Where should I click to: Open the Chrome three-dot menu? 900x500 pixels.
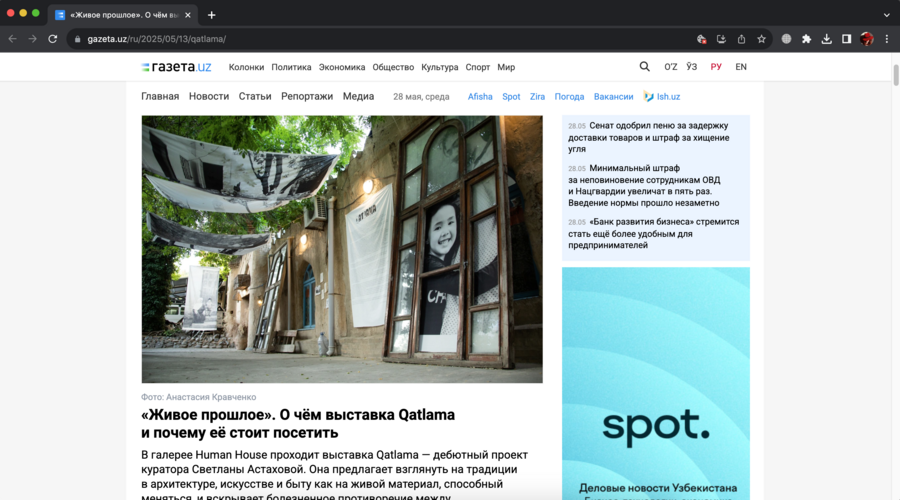click(887, 39)
